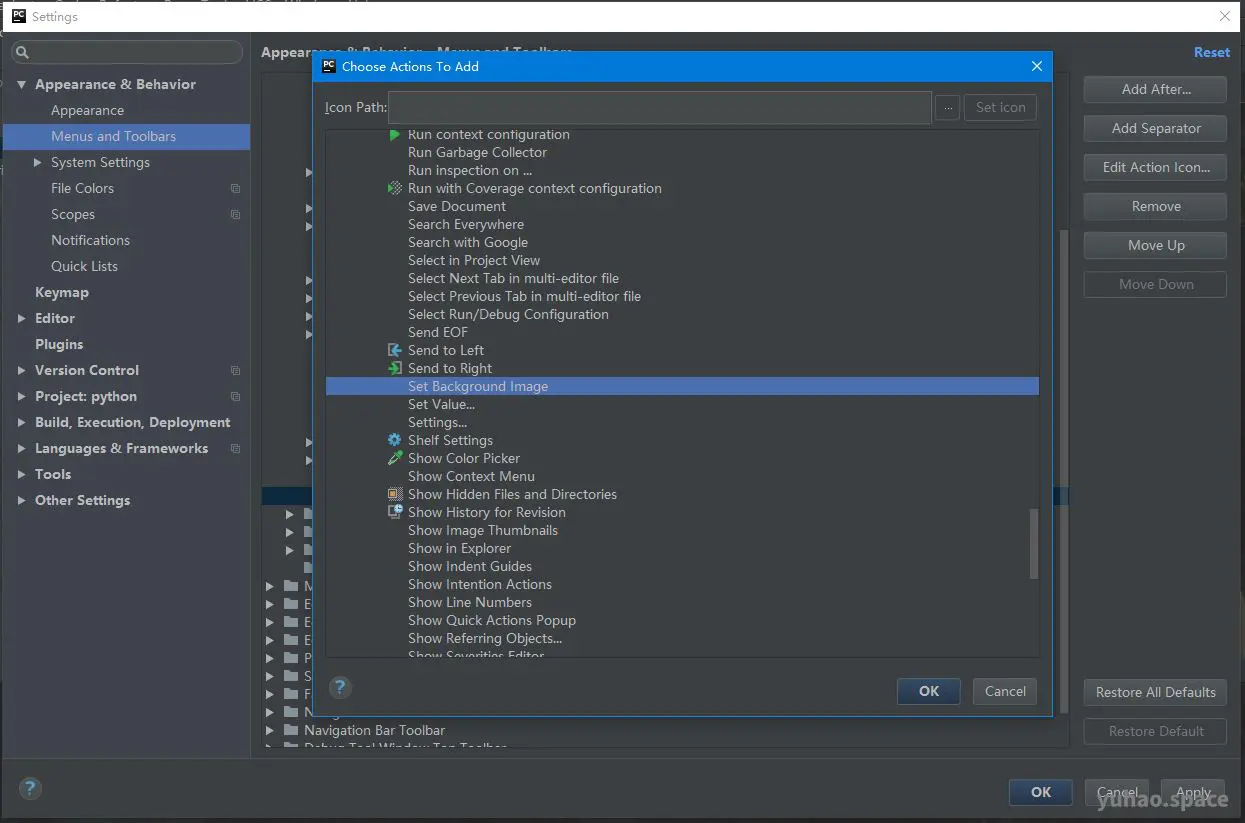Click the Settings search field

[127, 52]
